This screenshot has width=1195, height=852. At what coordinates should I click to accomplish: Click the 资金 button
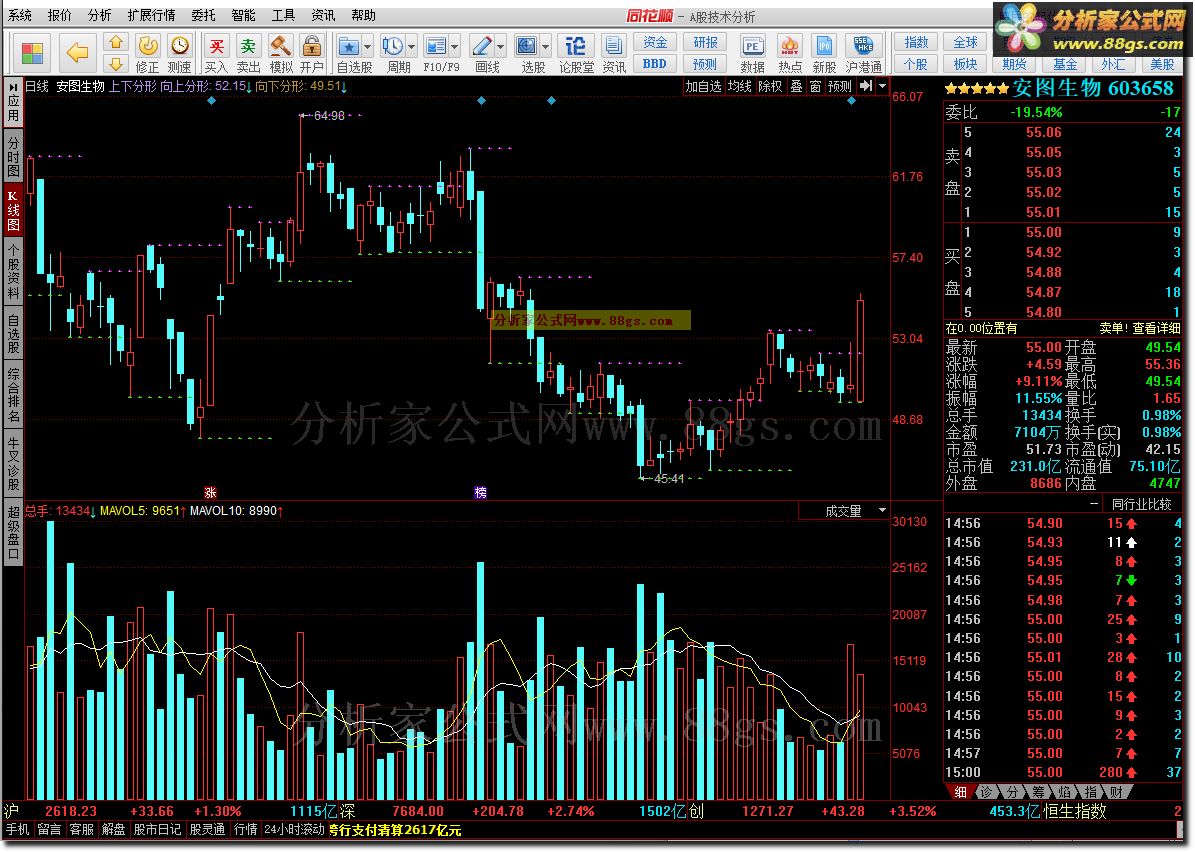(x=655, y=43)
